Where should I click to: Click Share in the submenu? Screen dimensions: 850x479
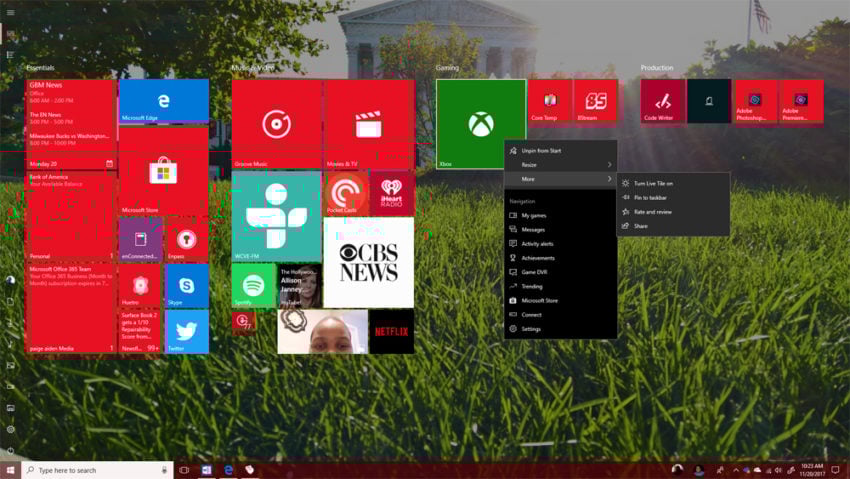pyautogui.click(x=673, y=226)
